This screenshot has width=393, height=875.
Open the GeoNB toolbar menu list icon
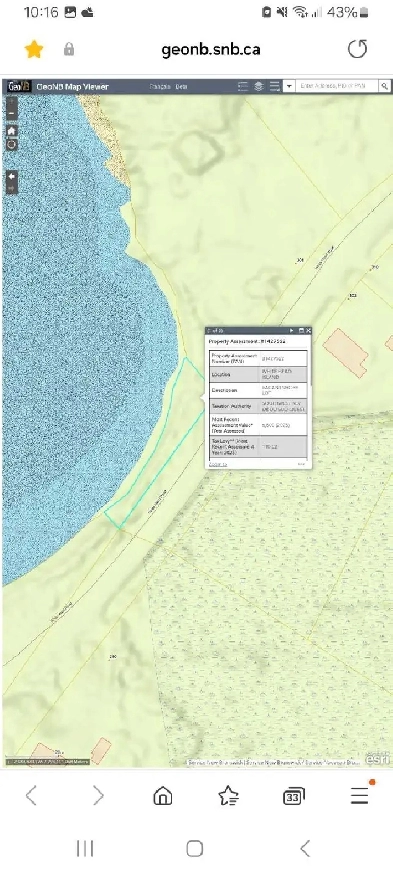pyautogui.click(x=275, y=86)
